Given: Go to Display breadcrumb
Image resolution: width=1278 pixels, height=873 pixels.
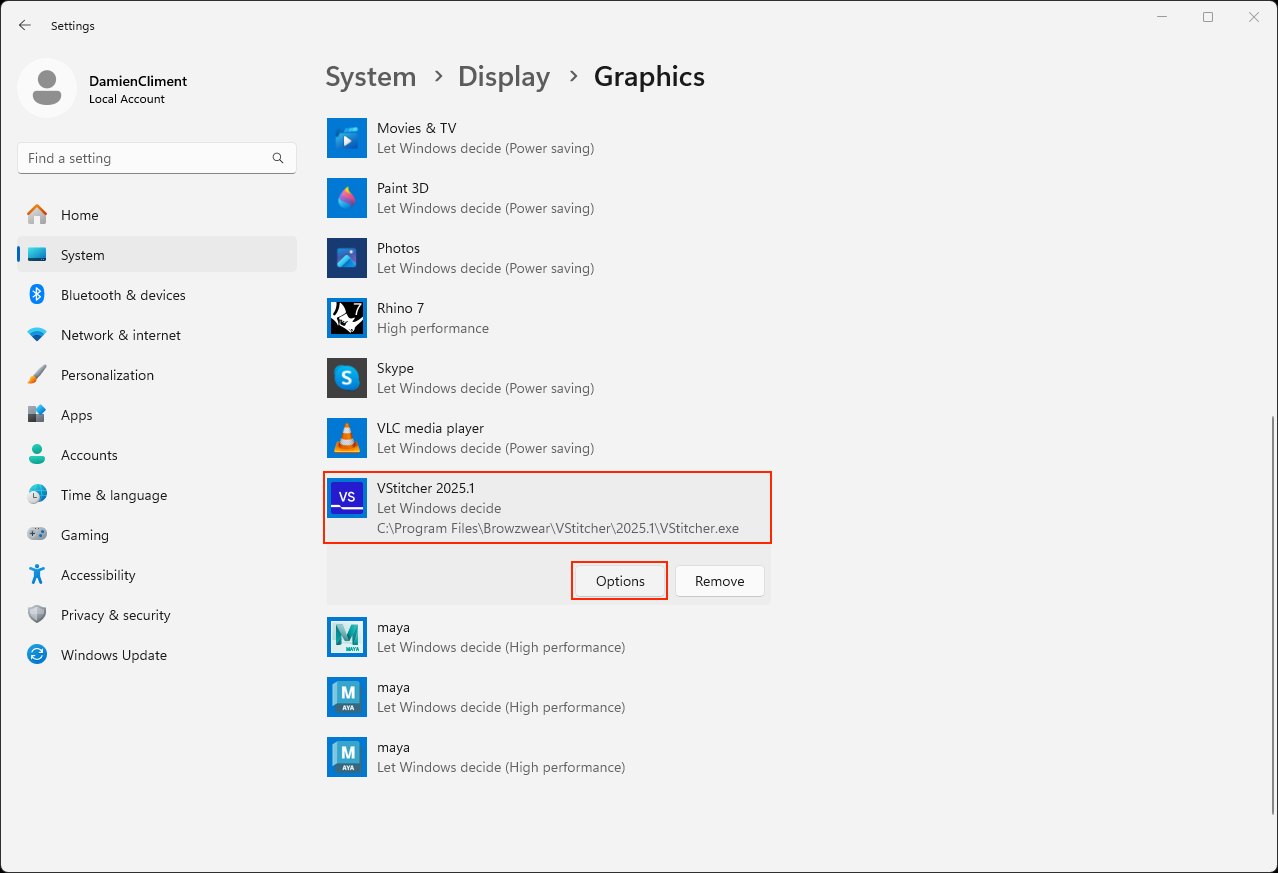Looking at the screenshot, I should (504, 77).
